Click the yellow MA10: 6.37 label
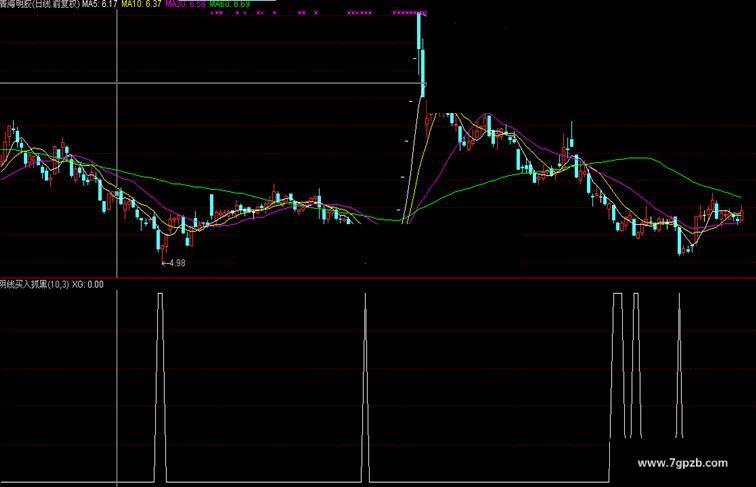Screen dimensions: 756x487 click(x=141, y=4)
